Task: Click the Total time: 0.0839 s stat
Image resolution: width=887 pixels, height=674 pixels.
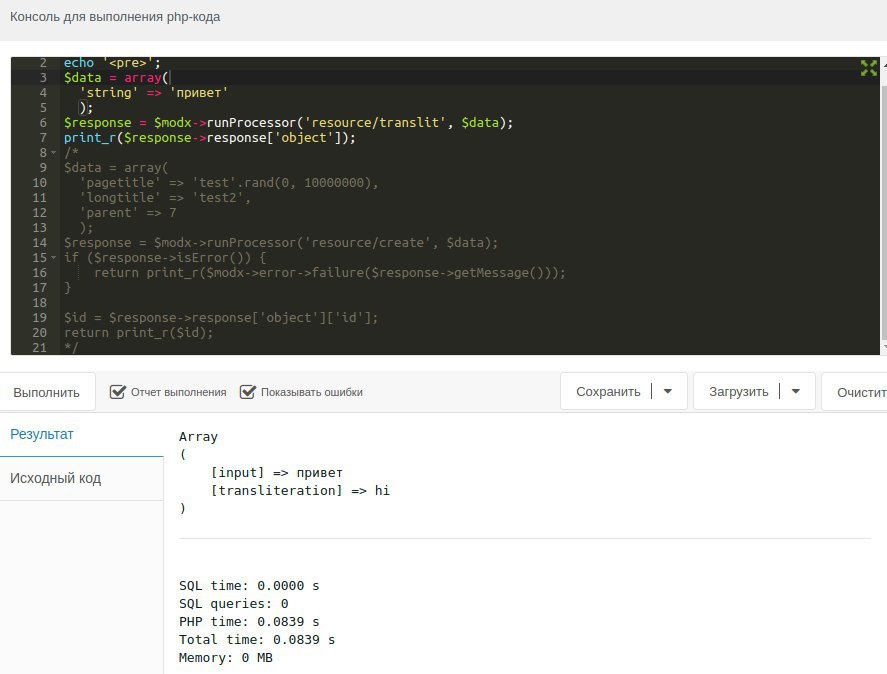Action: point(257,639)
